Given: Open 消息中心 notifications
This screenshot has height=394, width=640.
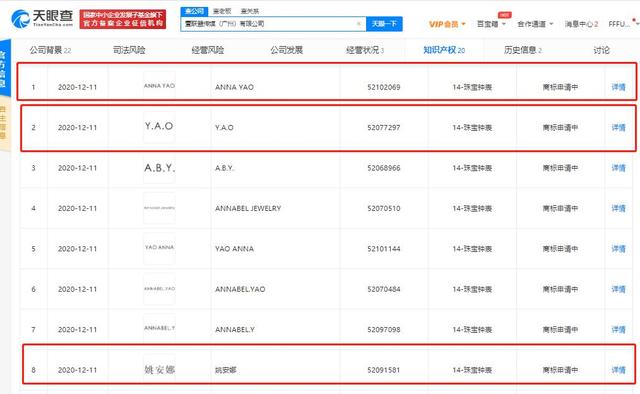Looking at the screenshot, I should coord(581,24).
